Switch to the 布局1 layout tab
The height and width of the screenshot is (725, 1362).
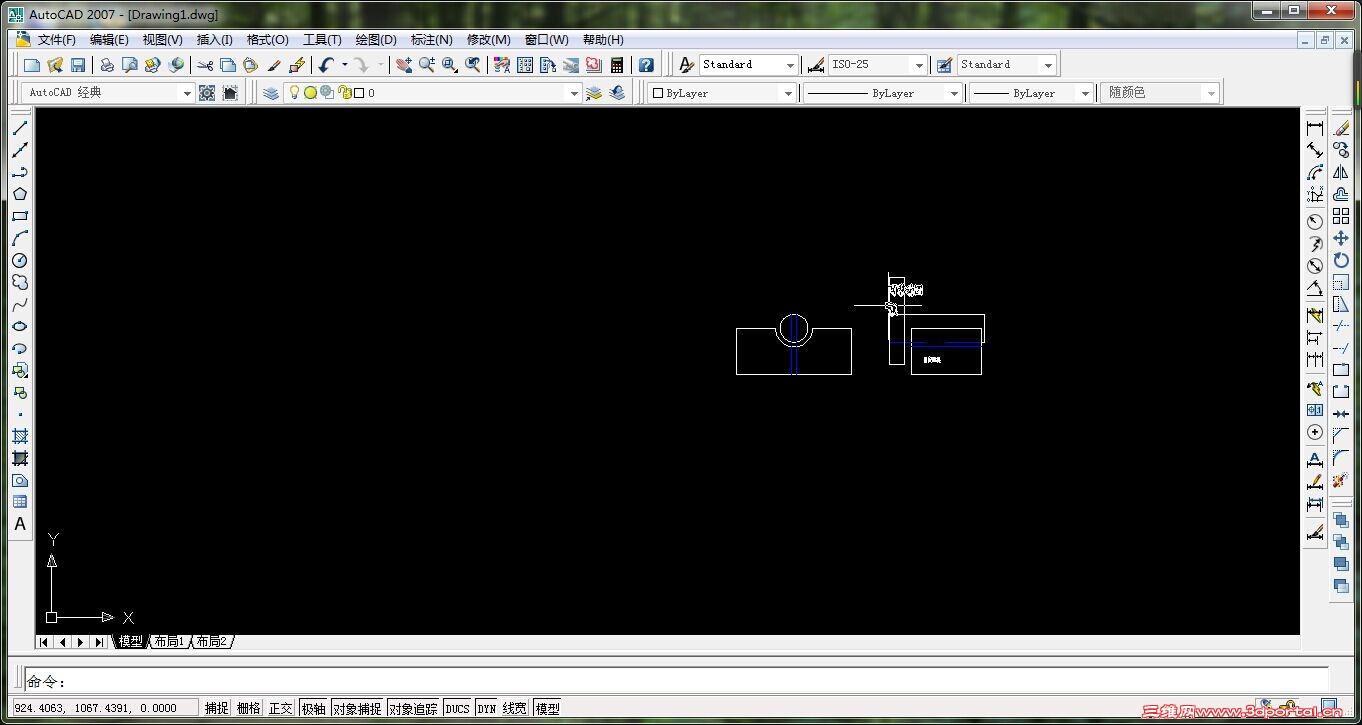[169, 642]
